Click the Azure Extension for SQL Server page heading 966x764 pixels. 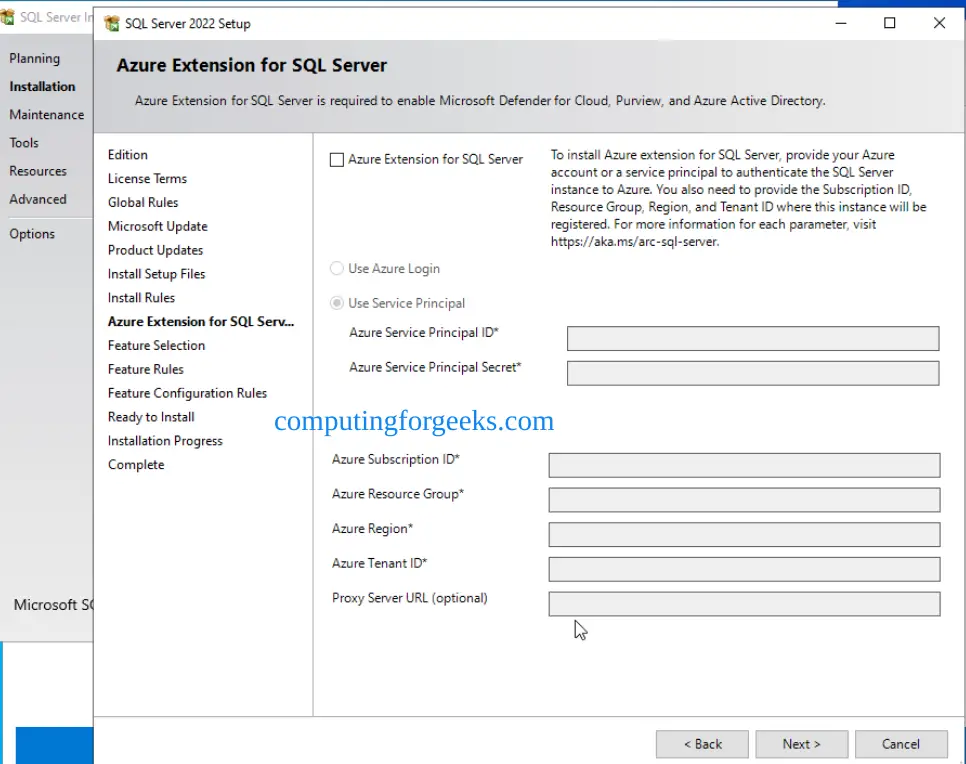click(x=251, y=65)
